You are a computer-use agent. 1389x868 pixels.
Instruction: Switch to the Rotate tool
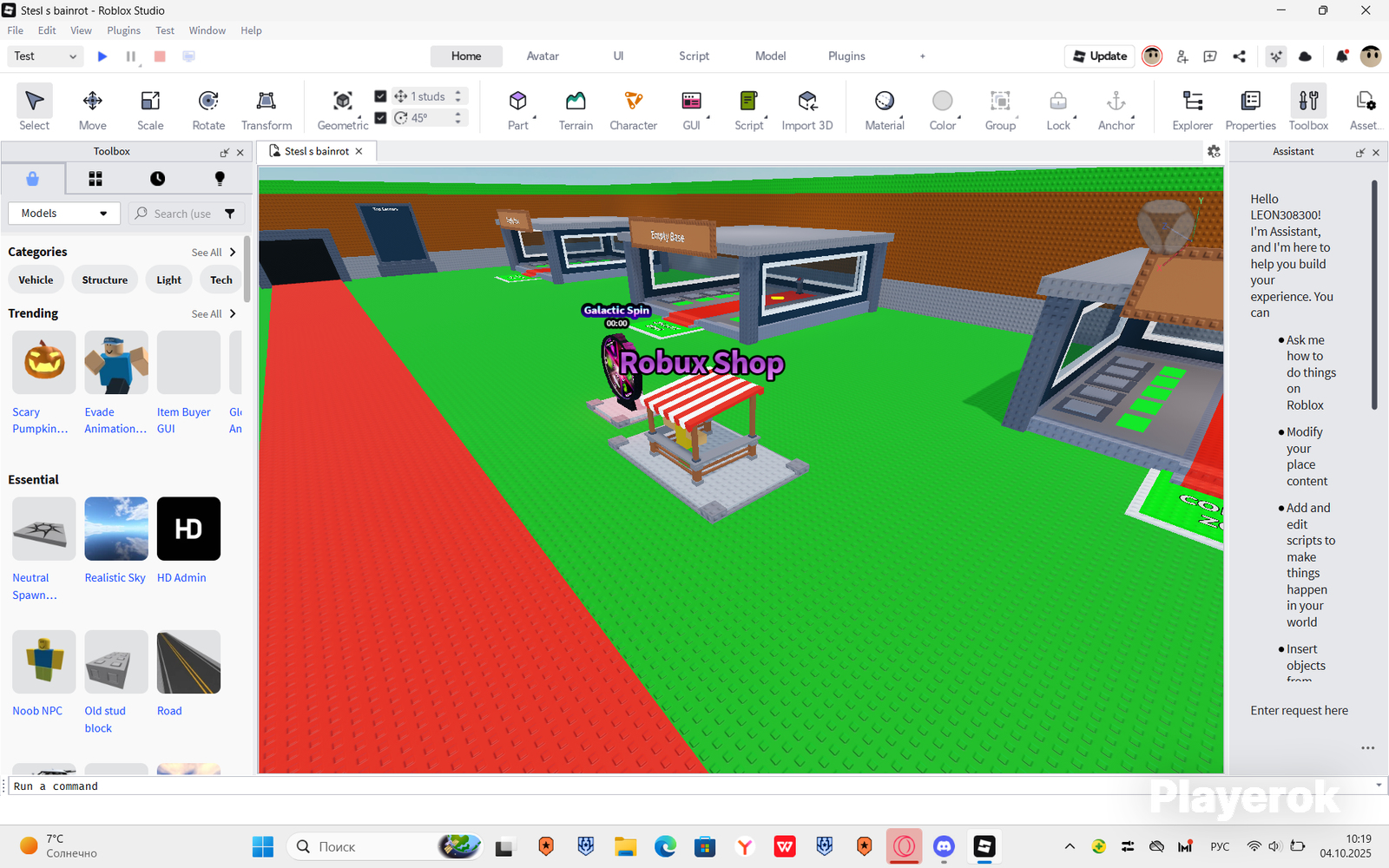coord(208,108)
